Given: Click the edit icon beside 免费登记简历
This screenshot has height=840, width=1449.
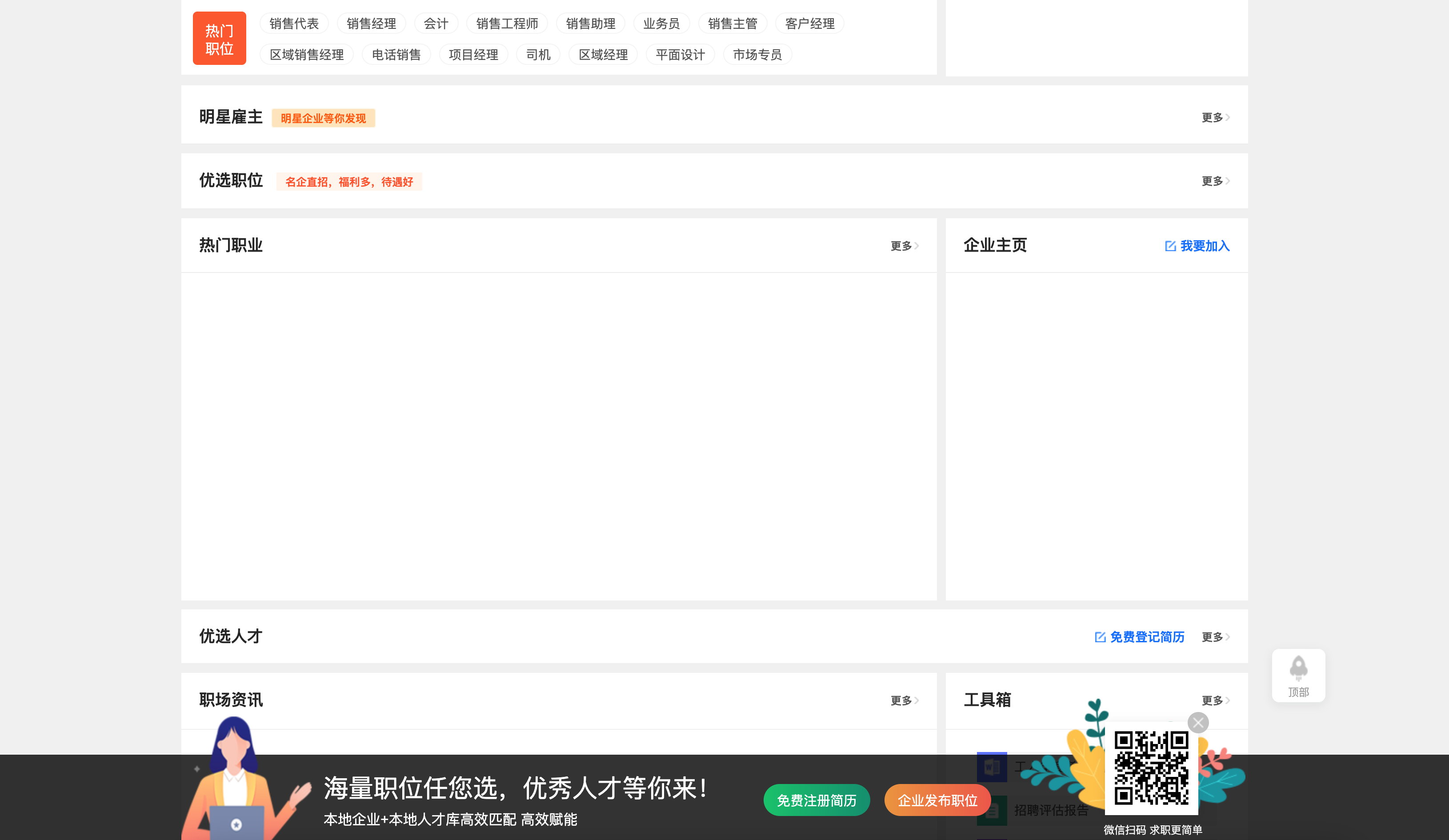Looking at the screenshot, I should (x=1100, y=637).
